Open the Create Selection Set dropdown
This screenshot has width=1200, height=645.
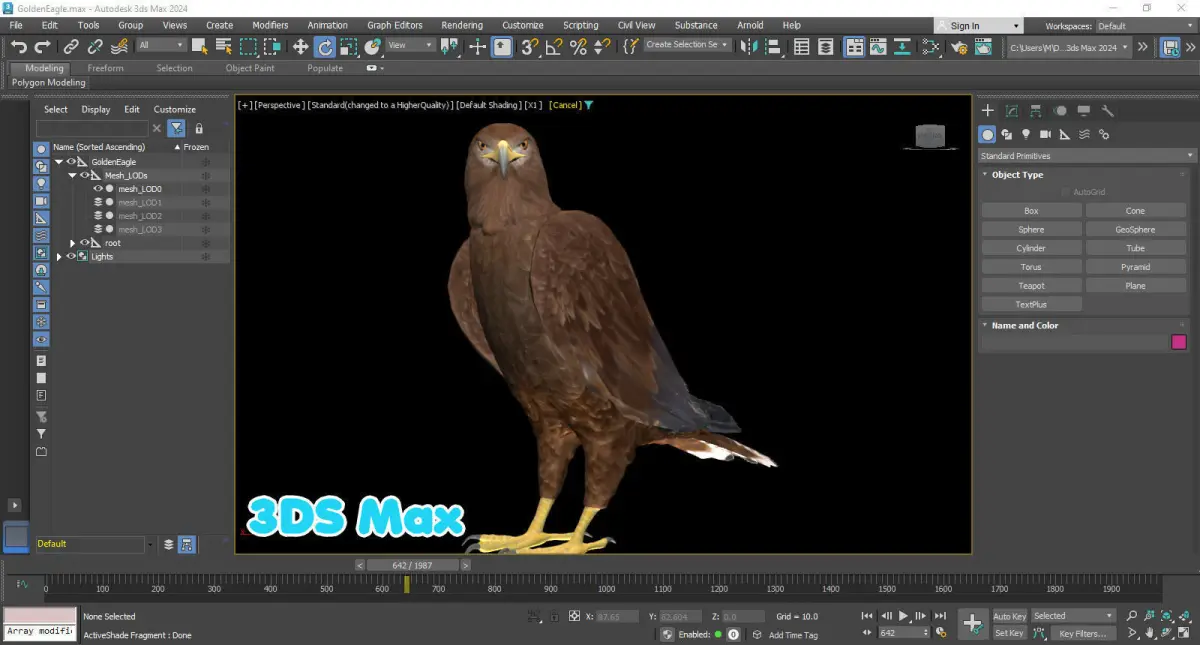687,45
